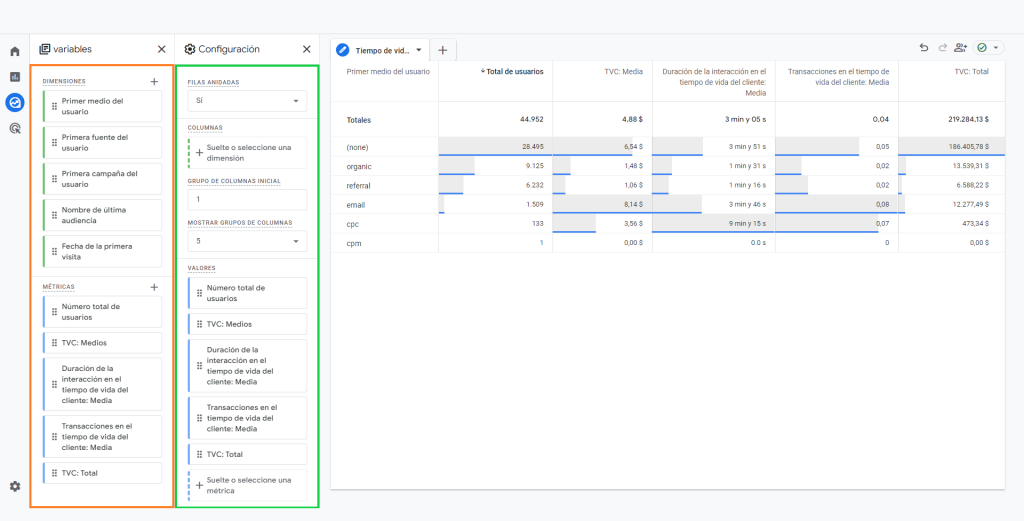Click the undo arrow icon
The height and width of the screenshot is (521, 1024).
923,48
